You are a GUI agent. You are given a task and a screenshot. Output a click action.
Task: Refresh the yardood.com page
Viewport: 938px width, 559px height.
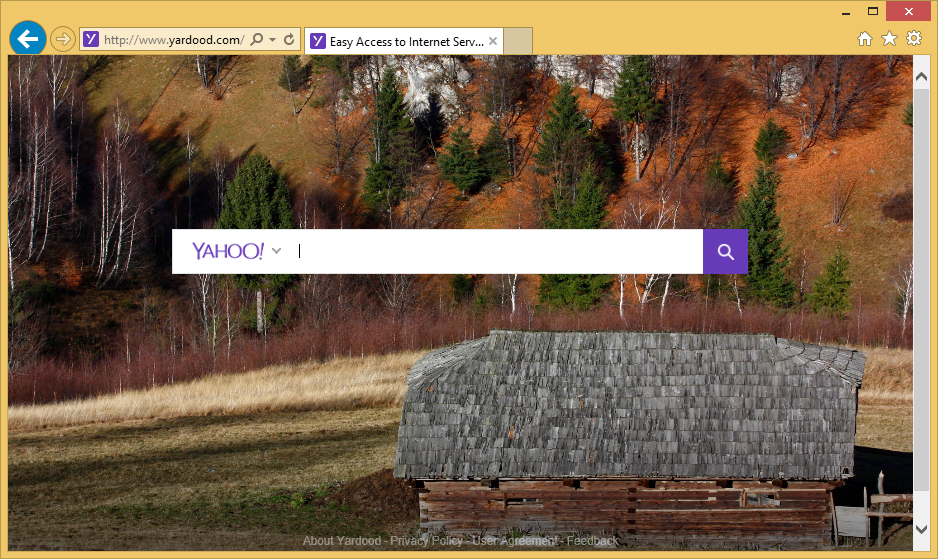289,40
